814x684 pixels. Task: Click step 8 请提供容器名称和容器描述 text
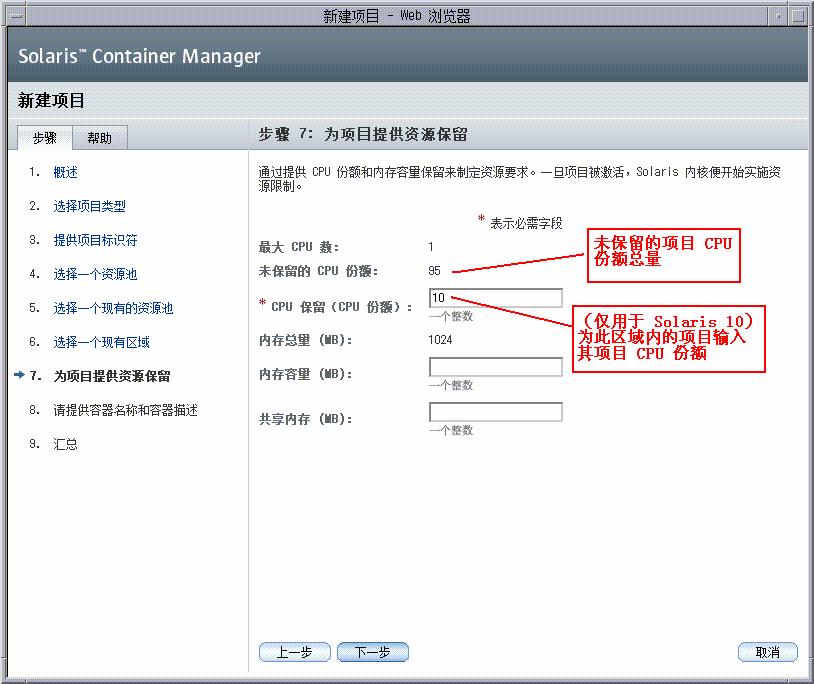click(126, 410)
